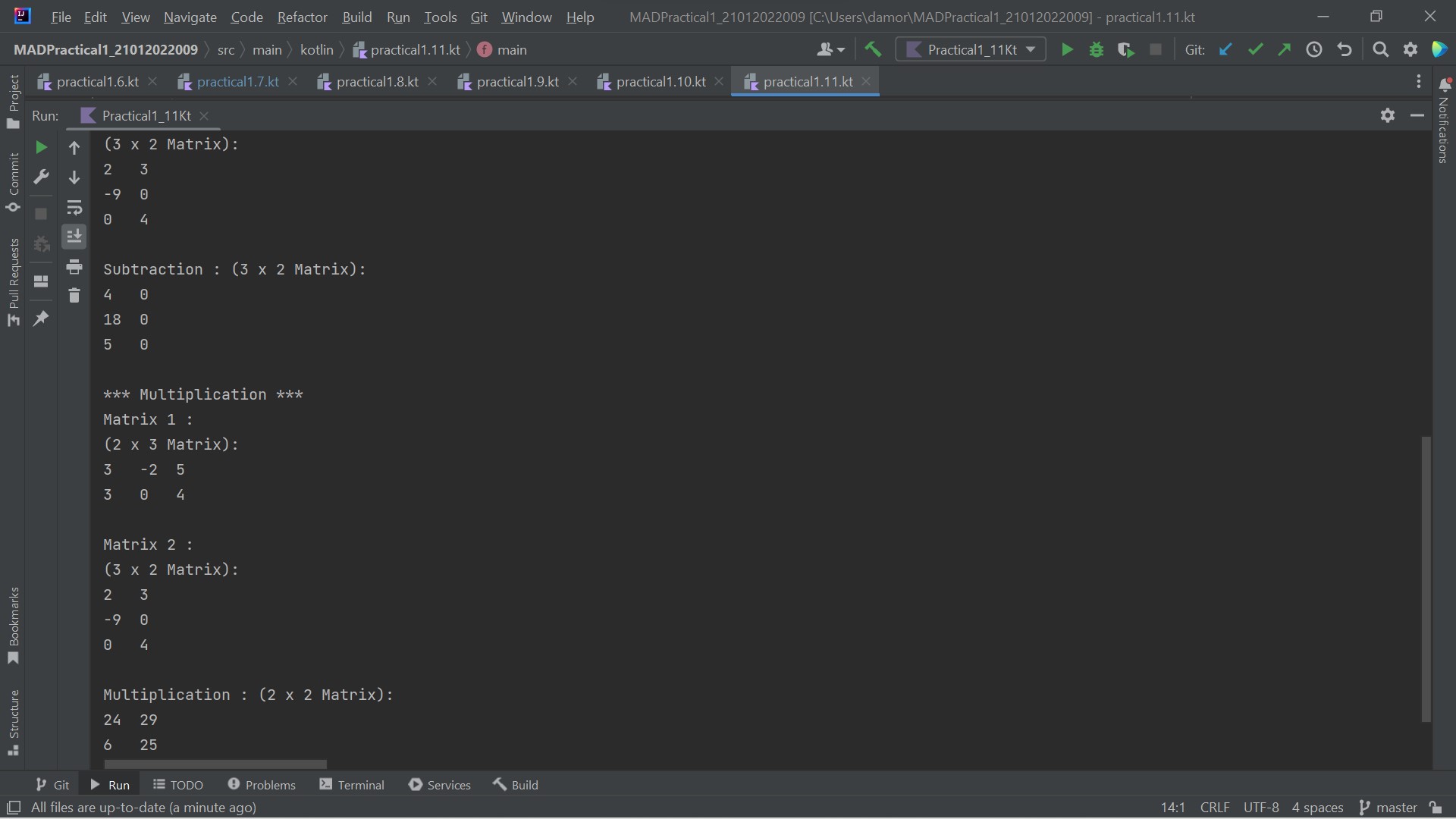The image size is (1456, 819).
Task: Commit changes using the Git checkmark icon
Action: coord(1256,49)
